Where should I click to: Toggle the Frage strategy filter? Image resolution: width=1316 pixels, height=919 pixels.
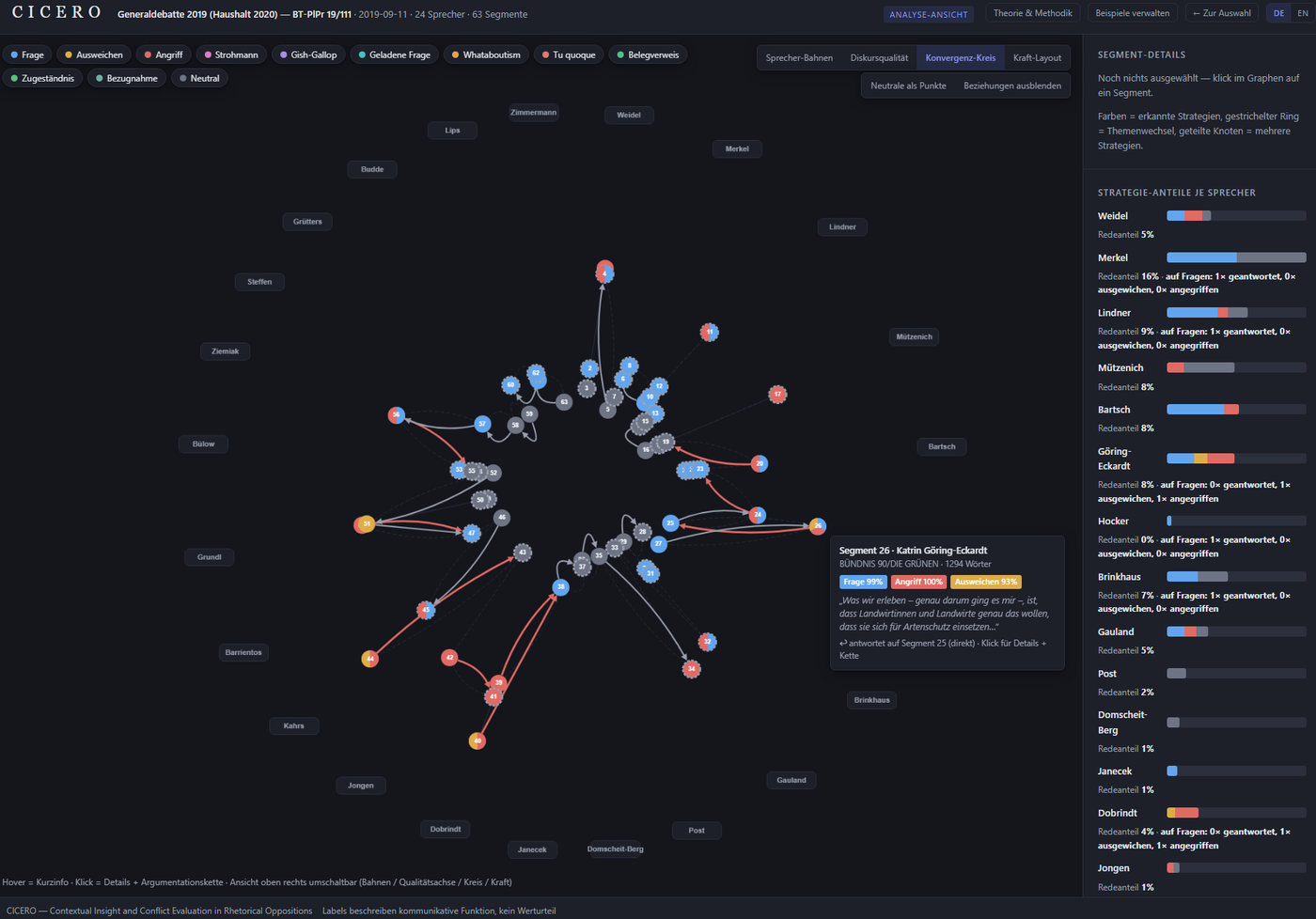[27, 55]
